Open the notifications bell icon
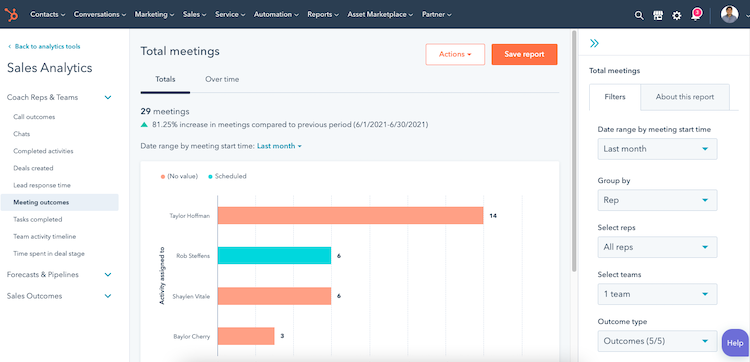 695,14
